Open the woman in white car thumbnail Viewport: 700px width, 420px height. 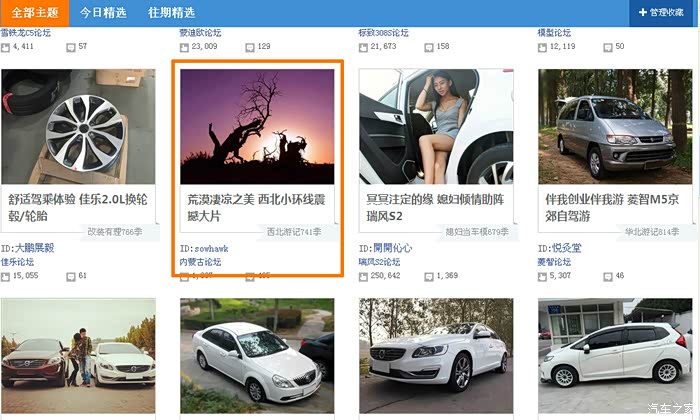[436, 126]
